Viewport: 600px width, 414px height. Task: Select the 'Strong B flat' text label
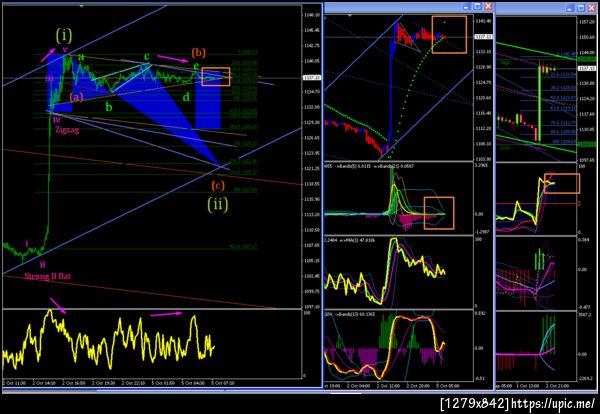(x=47, y=276)
